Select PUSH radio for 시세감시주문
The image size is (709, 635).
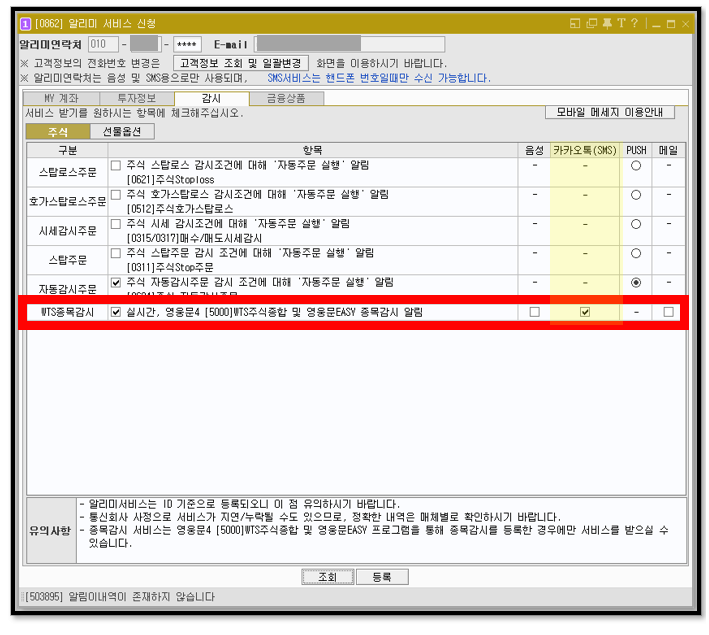tap(636, 224)
